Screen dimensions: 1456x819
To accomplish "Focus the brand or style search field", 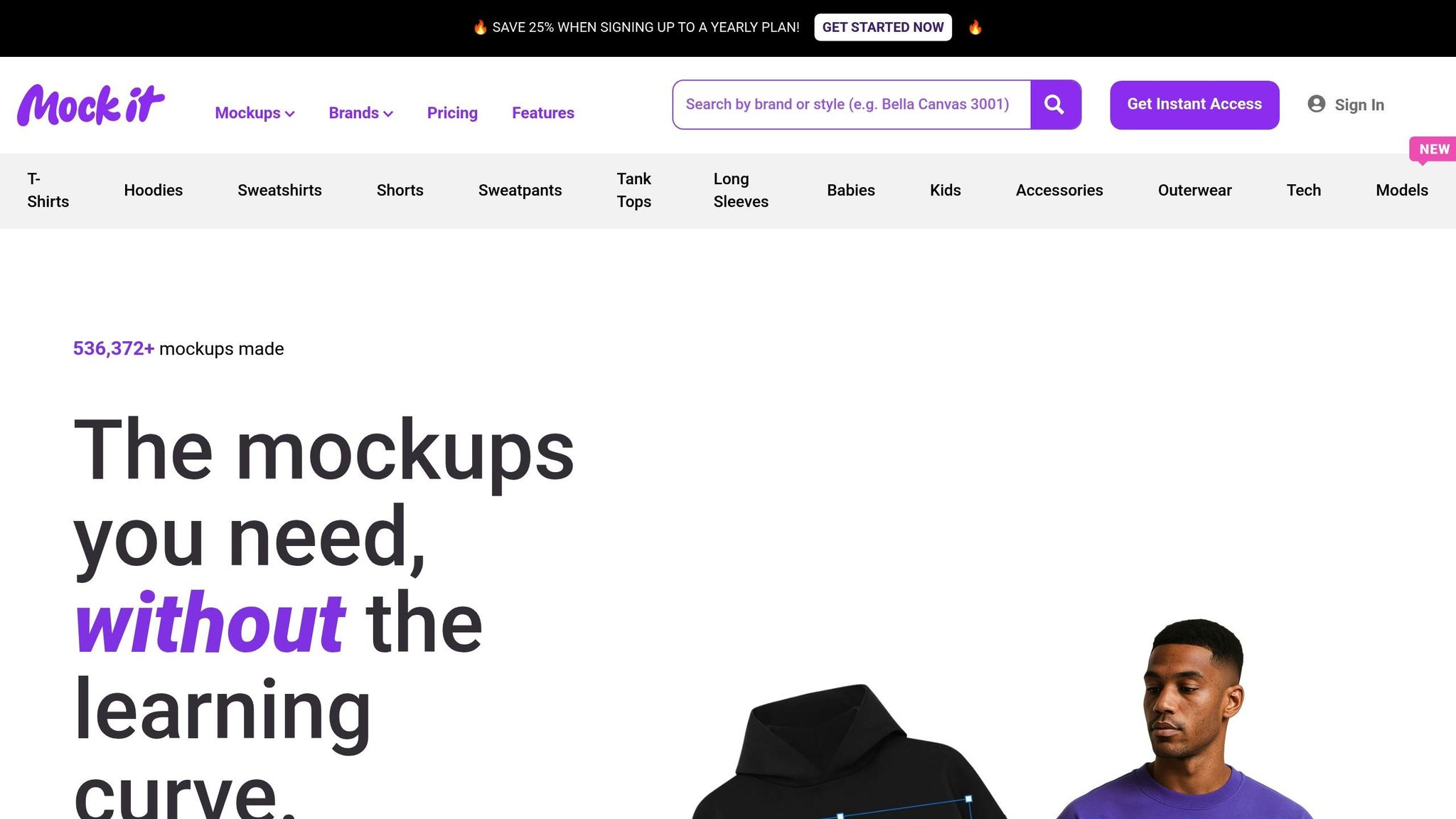I will pyautogui.click(x=852, y=105).
